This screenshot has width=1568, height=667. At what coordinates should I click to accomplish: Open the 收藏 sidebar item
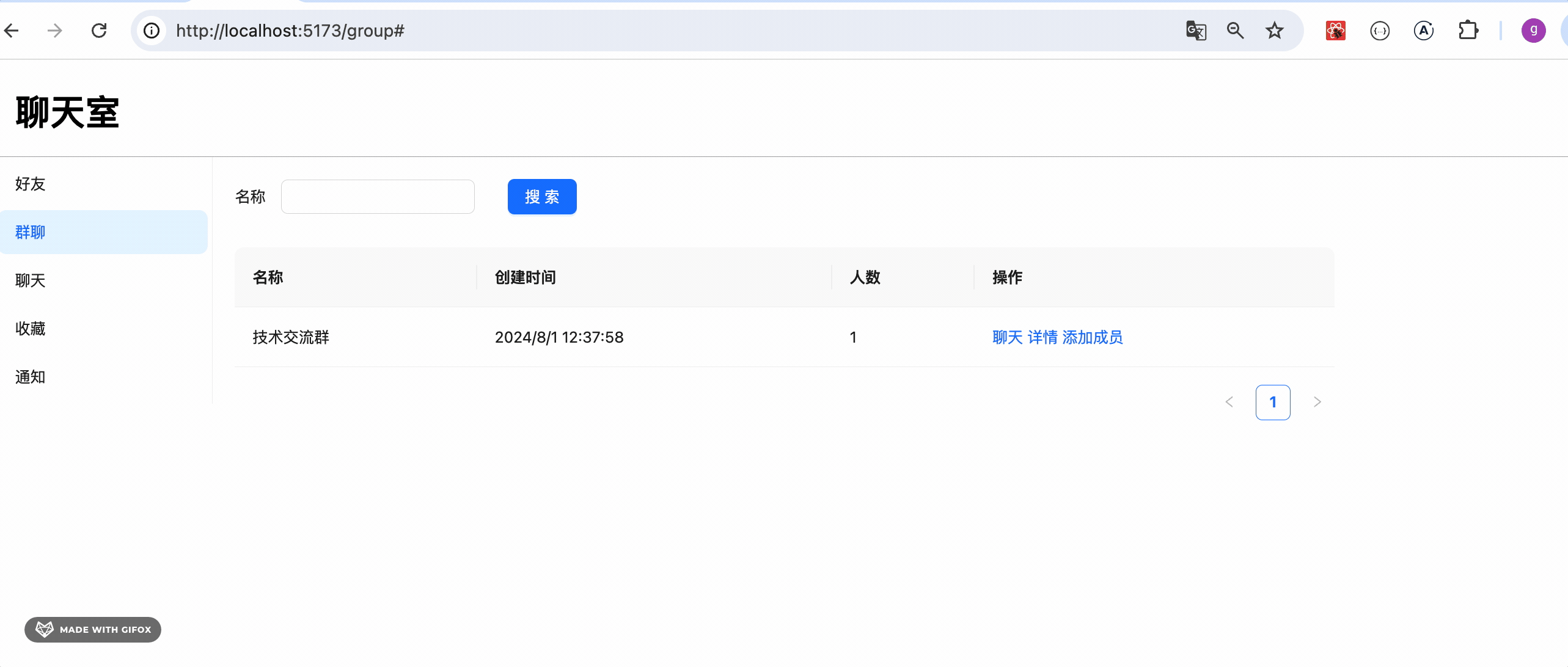click(31, 329)
